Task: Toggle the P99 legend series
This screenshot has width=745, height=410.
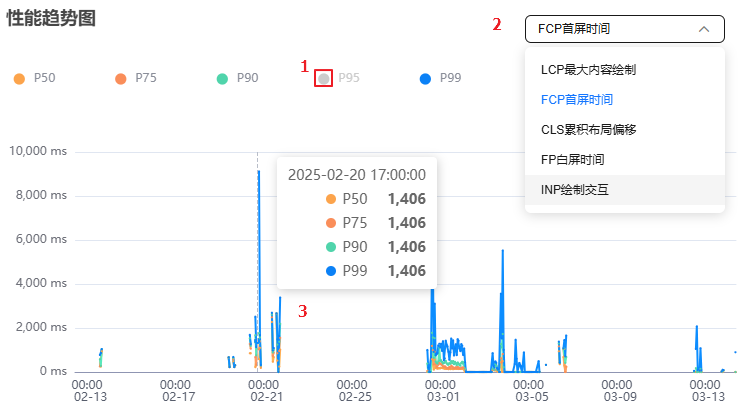Action: coord(440,78)
